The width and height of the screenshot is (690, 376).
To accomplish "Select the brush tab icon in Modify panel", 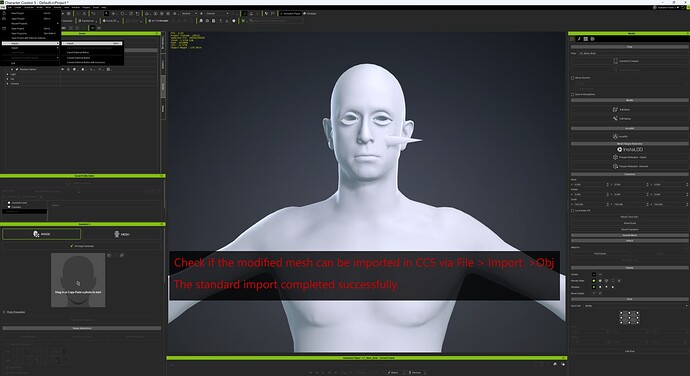I will click(x=579, y=39).
